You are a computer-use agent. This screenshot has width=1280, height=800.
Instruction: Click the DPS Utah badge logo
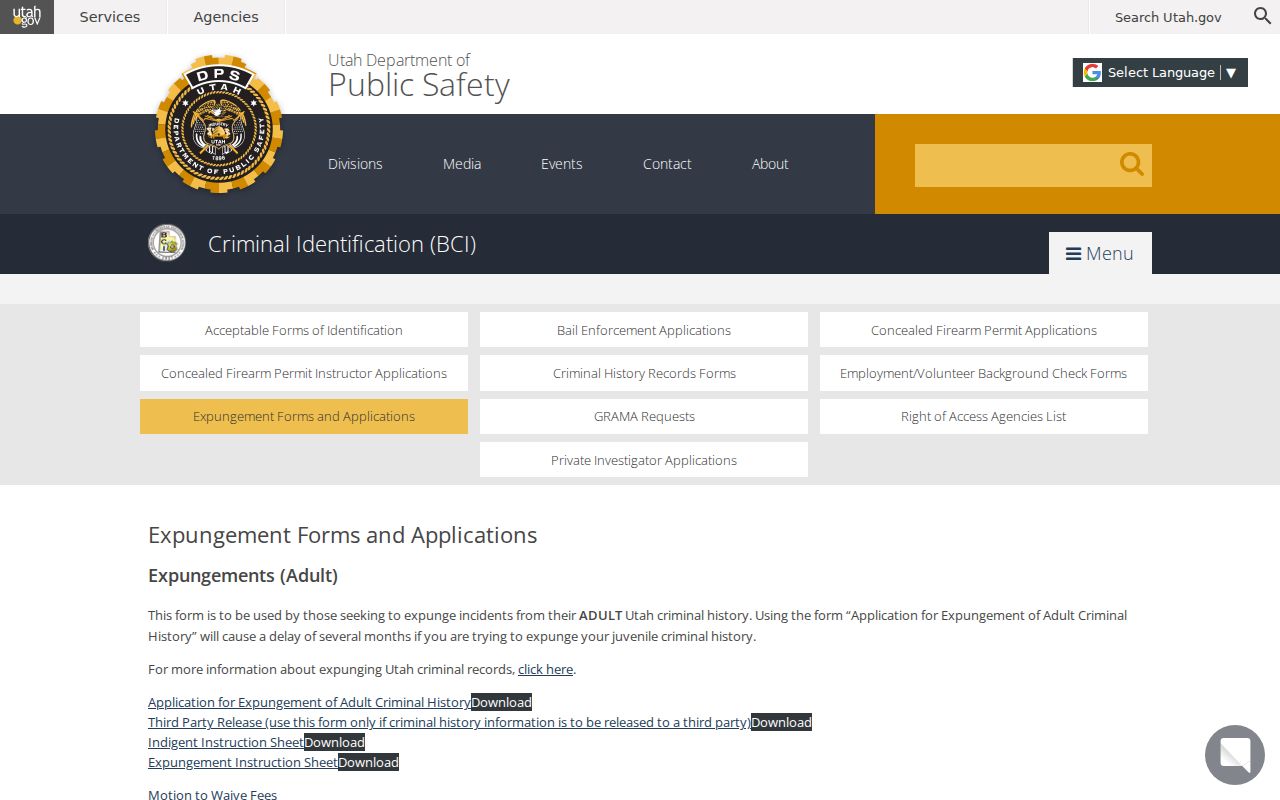tap(219, 124)
